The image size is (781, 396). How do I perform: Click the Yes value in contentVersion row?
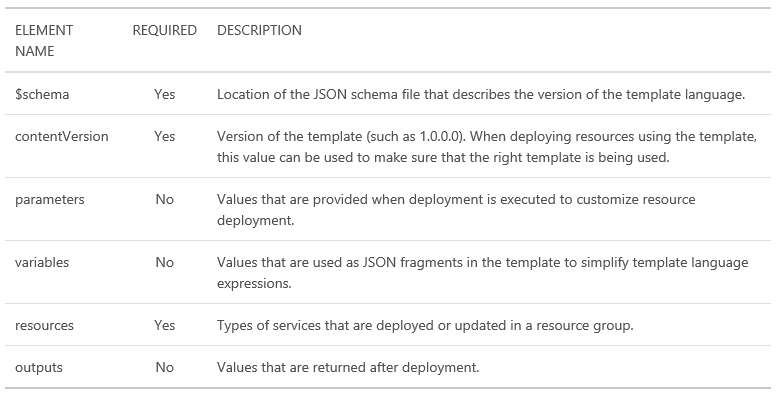tap(164, 136)
